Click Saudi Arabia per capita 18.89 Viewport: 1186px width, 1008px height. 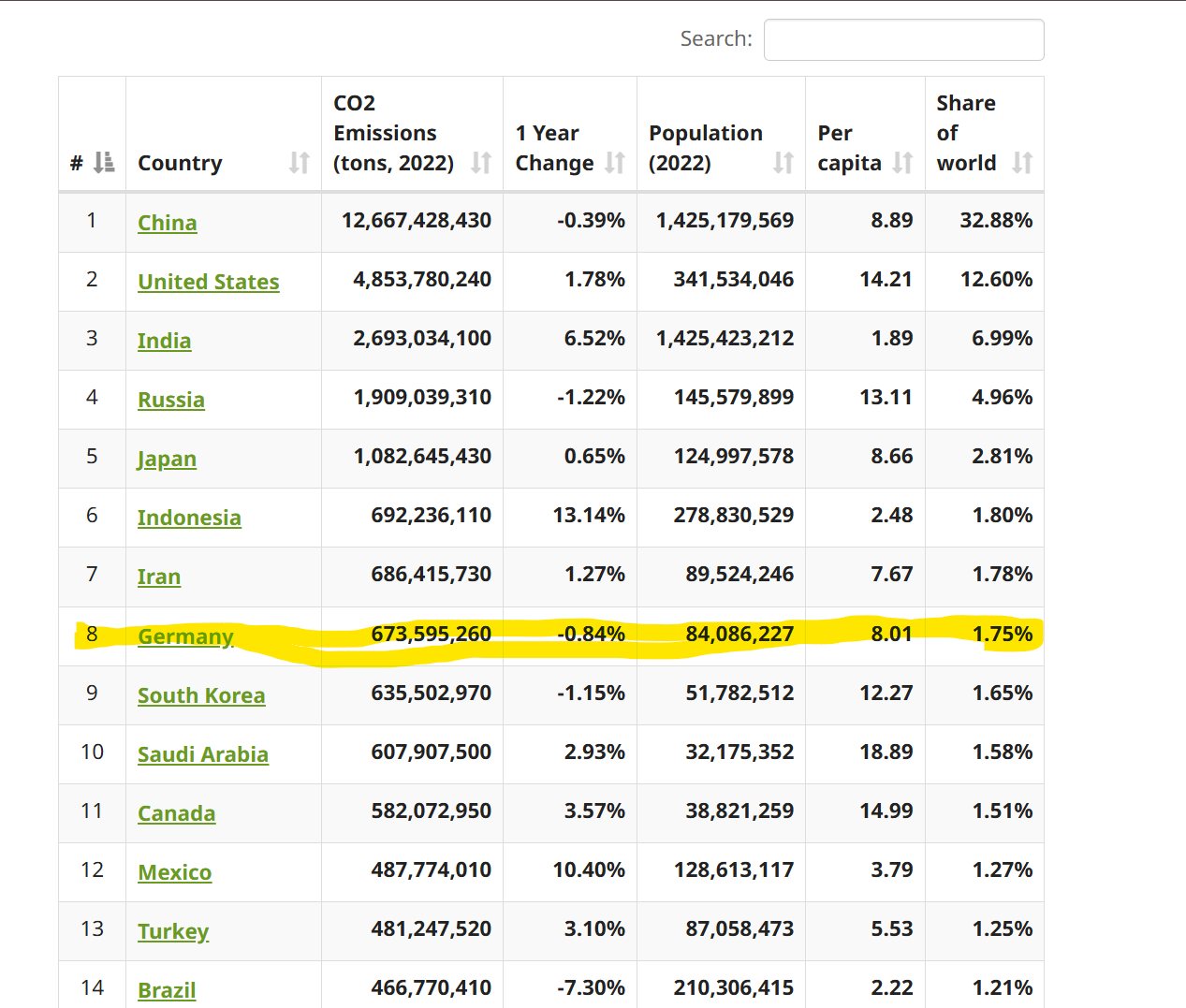point(886,752)
